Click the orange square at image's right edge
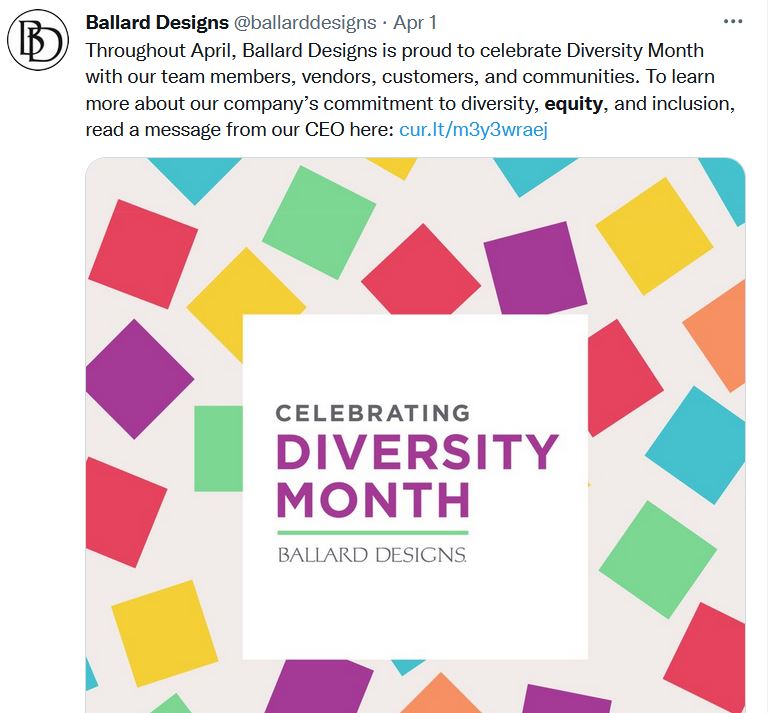Image resolution: width=772 pixels, height=713 pixels. [x=722, y=335]
